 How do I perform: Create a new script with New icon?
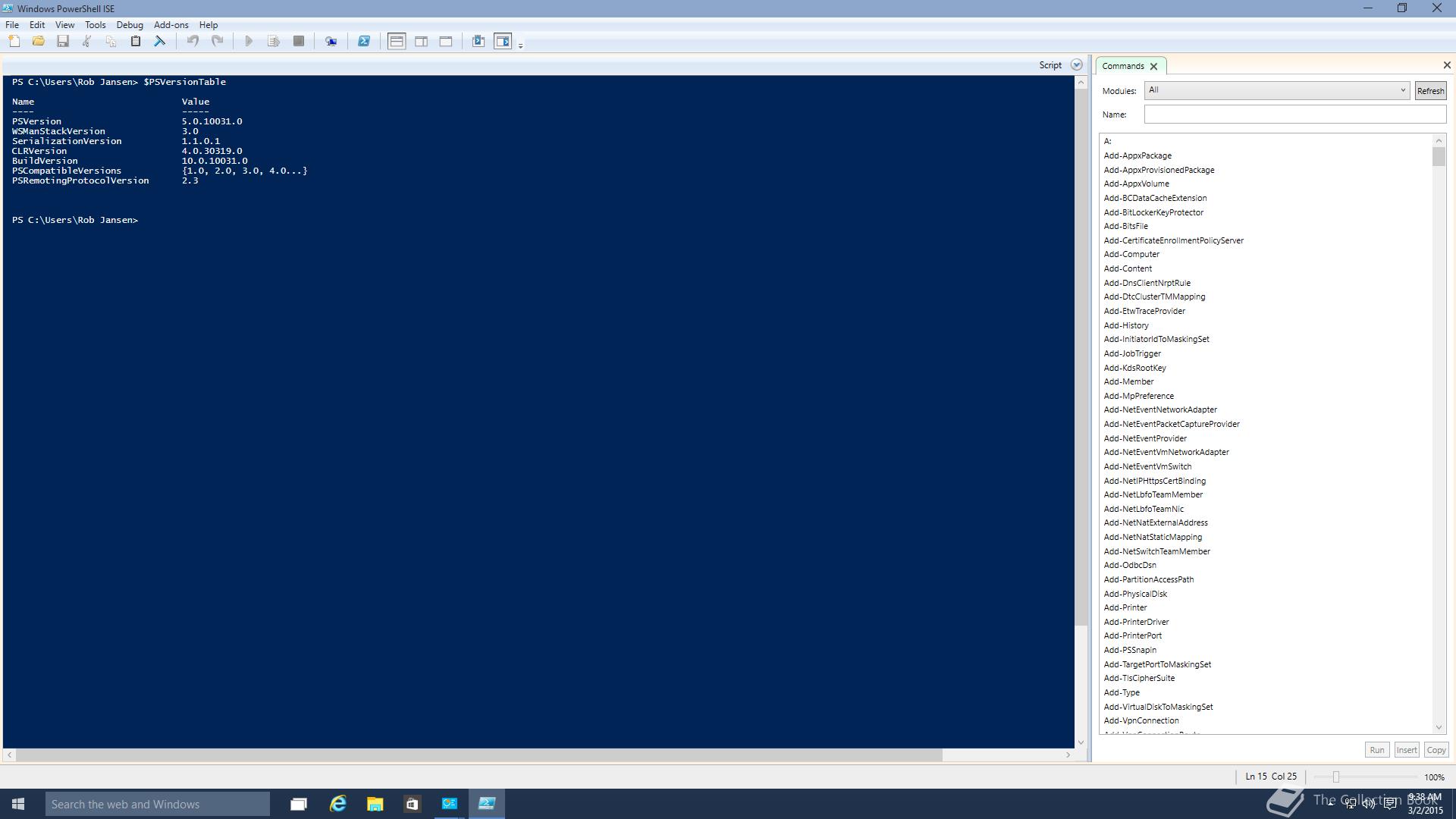point(14,42)
